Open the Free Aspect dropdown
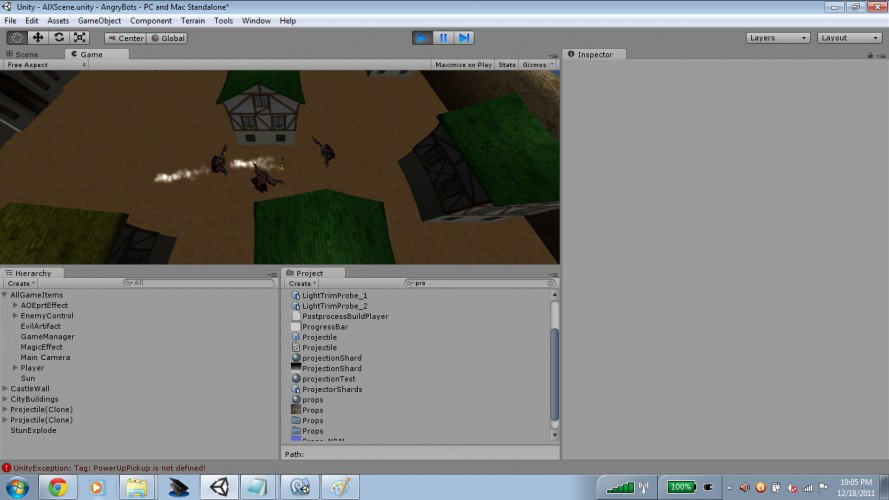Screen dimensions: 889x500 45,65
